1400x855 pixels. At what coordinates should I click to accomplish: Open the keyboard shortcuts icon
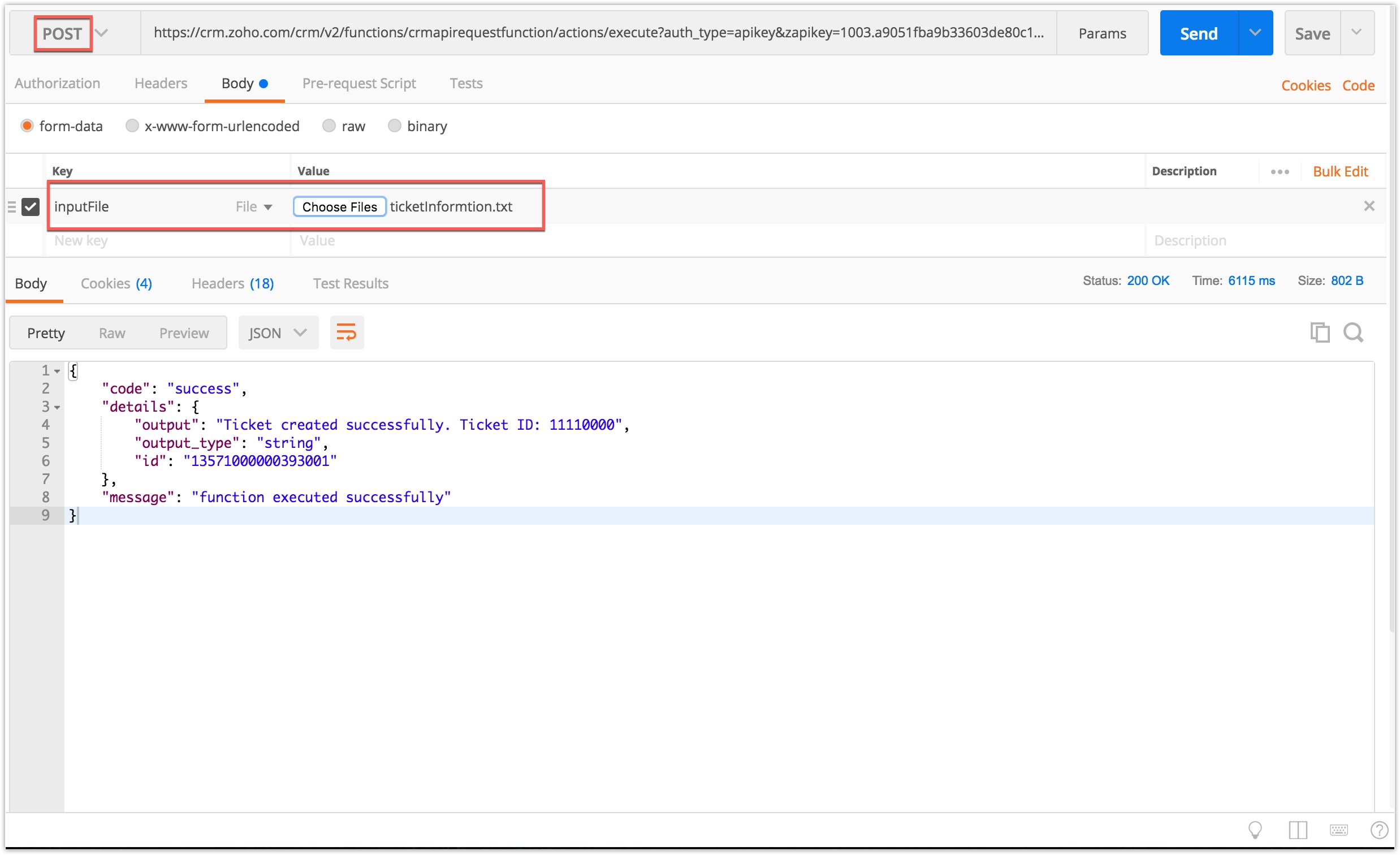click(x=1338, y=830)
